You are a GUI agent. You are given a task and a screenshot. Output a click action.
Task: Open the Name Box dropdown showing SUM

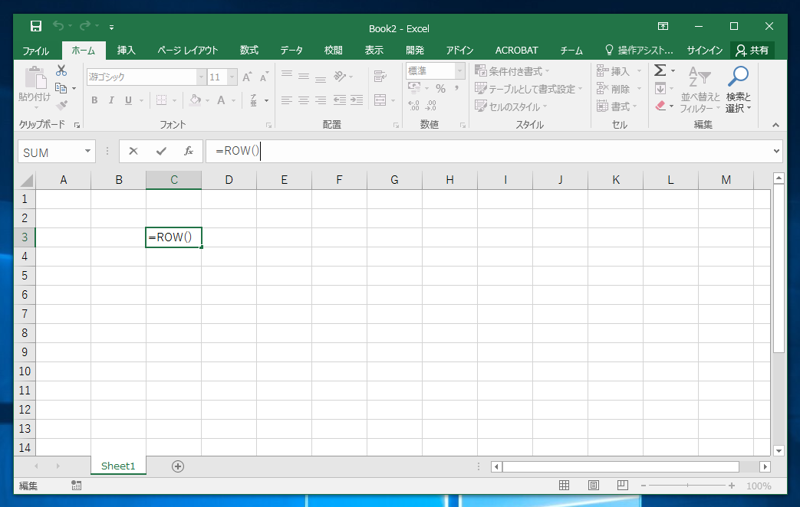(x=88, y=151)
